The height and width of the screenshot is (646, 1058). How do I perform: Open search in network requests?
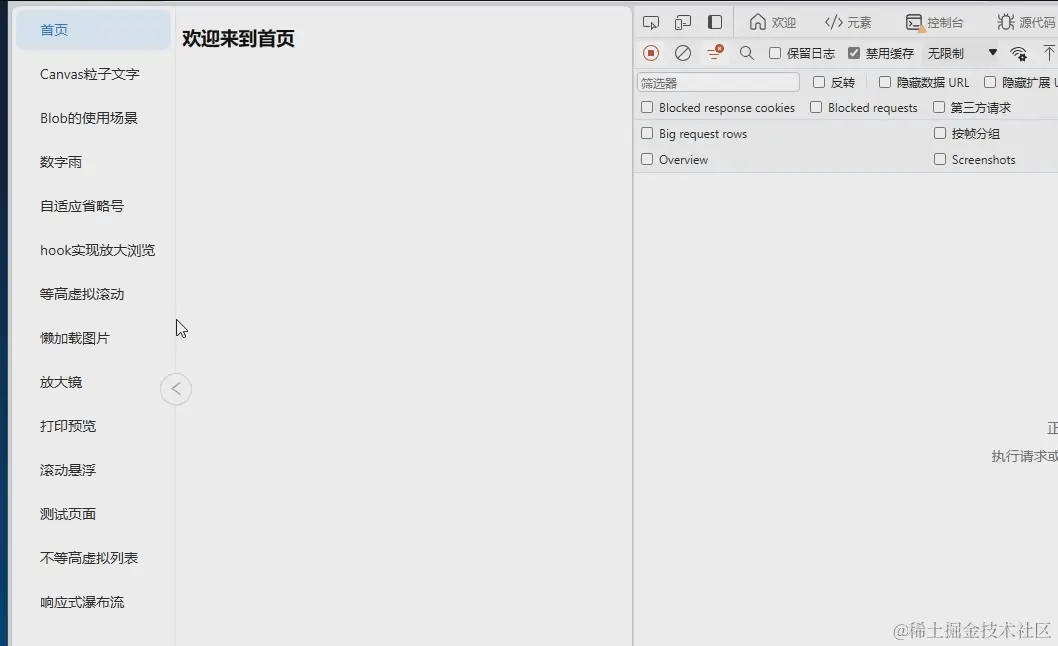(x=746, y=53)
